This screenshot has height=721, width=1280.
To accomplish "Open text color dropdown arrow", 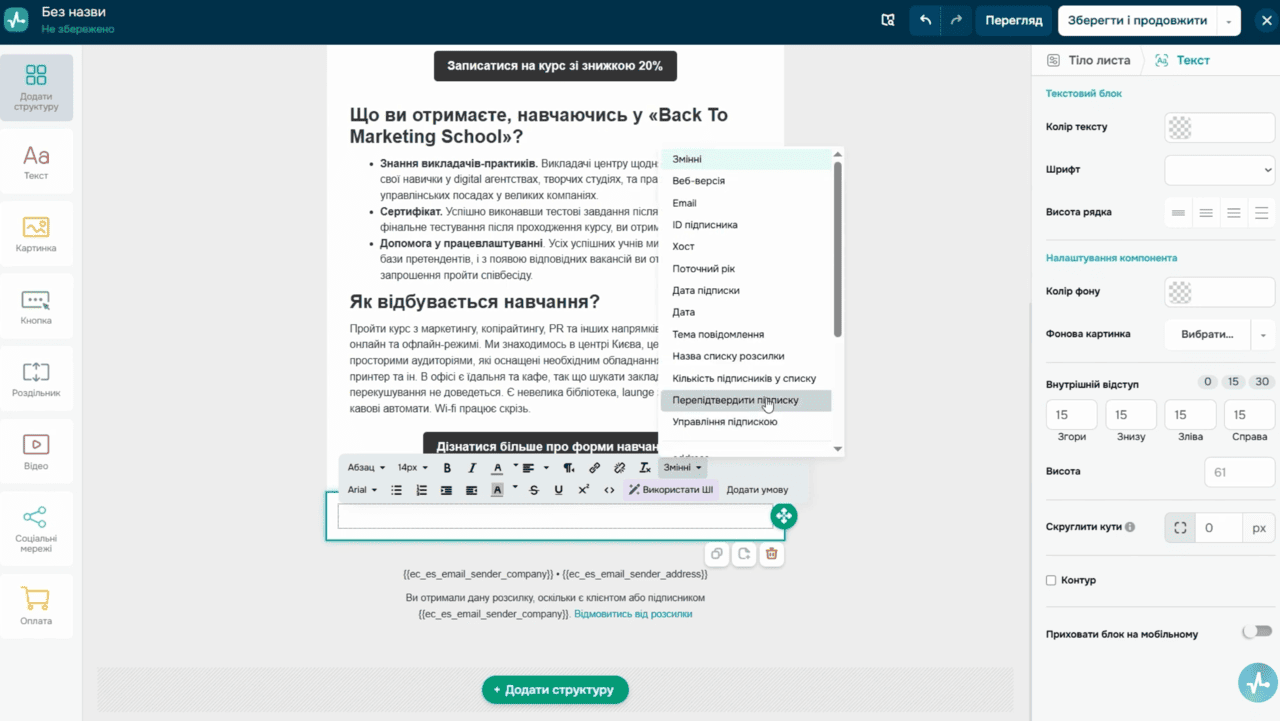I will pos(515,466).
